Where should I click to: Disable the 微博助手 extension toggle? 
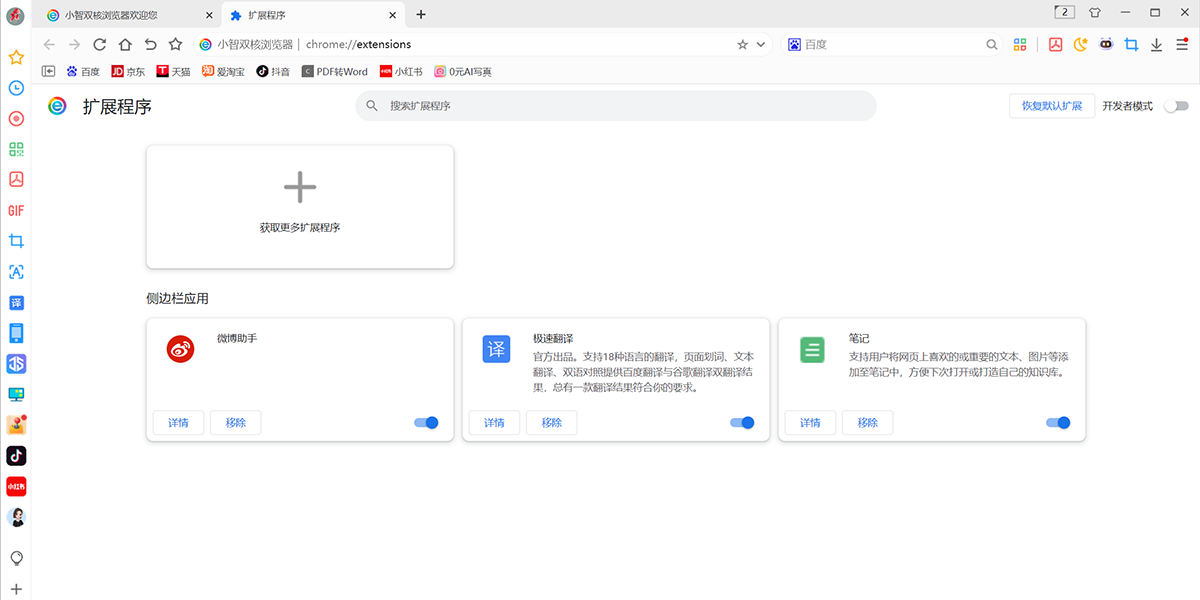point(425,423)
